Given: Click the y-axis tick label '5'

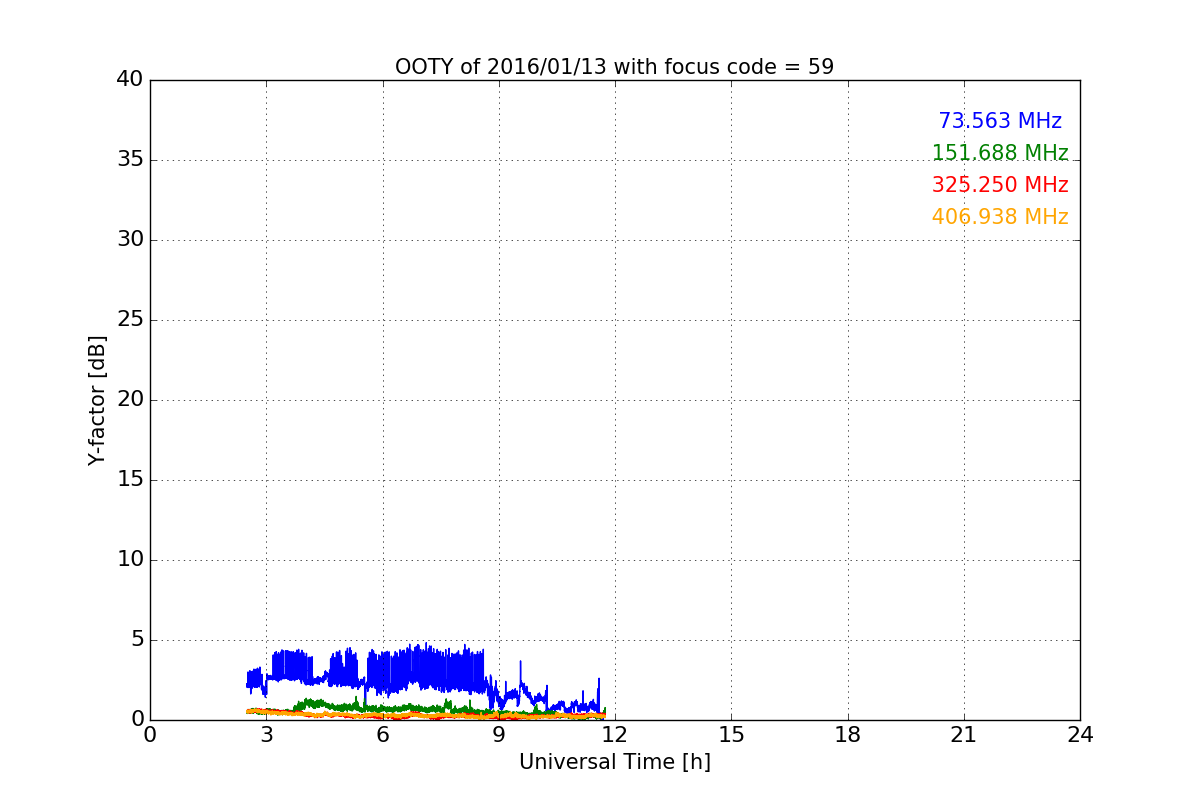Looking at the screenshot, I should tap(137, 640).
